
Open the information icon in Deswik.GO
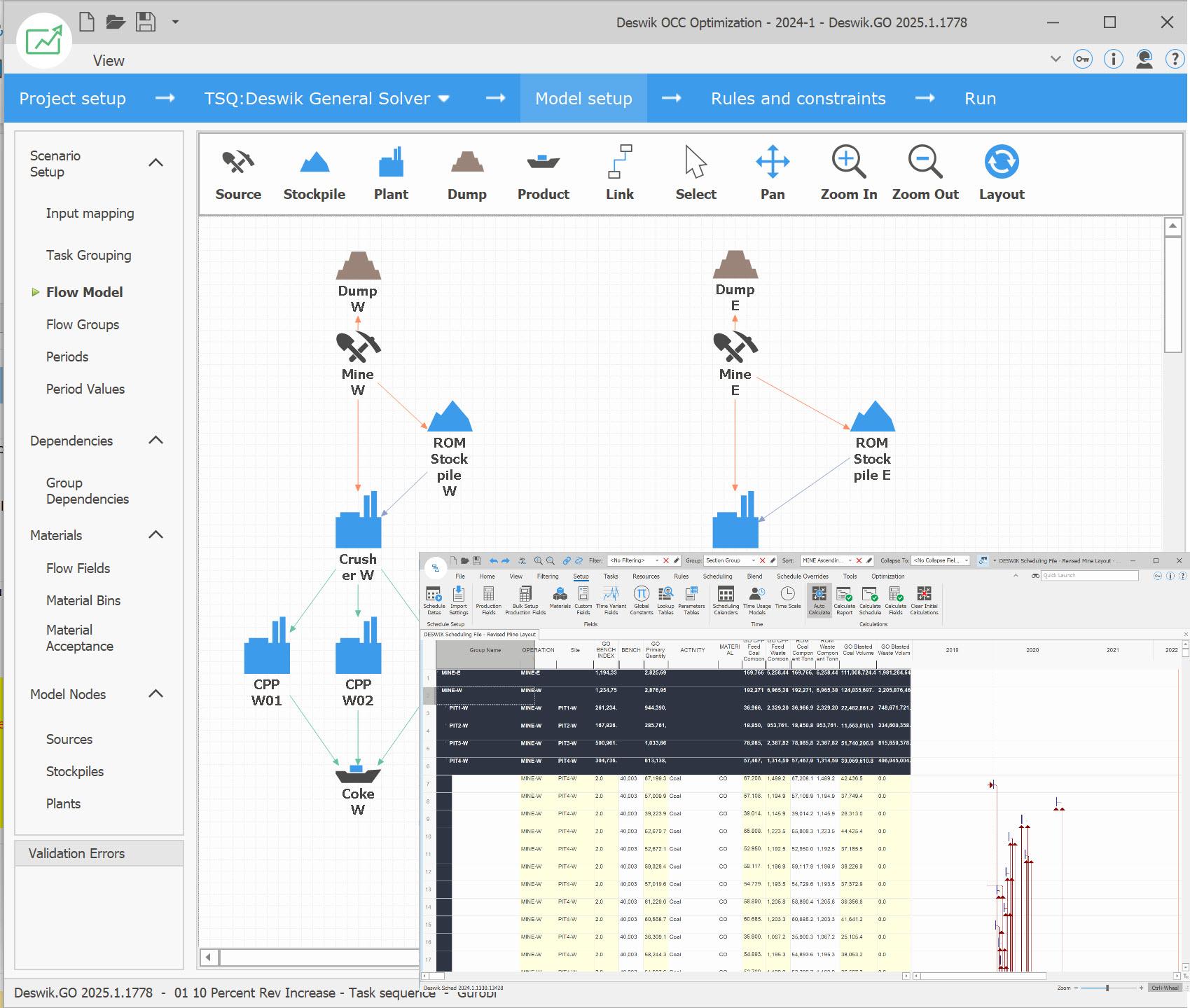(x=1113, y=59)
